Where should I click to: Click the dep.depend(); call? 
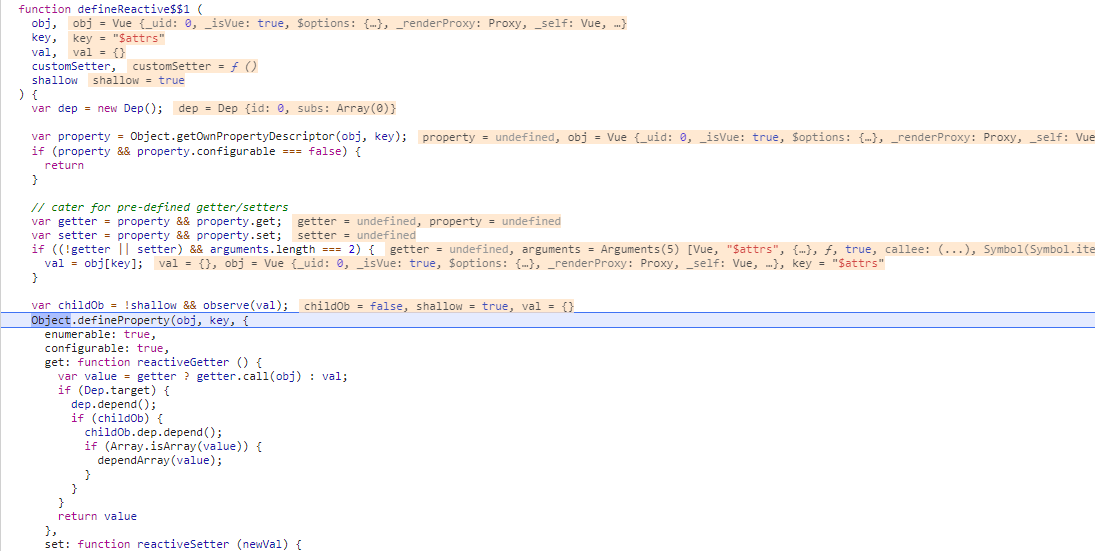click(x=114, y=404)
